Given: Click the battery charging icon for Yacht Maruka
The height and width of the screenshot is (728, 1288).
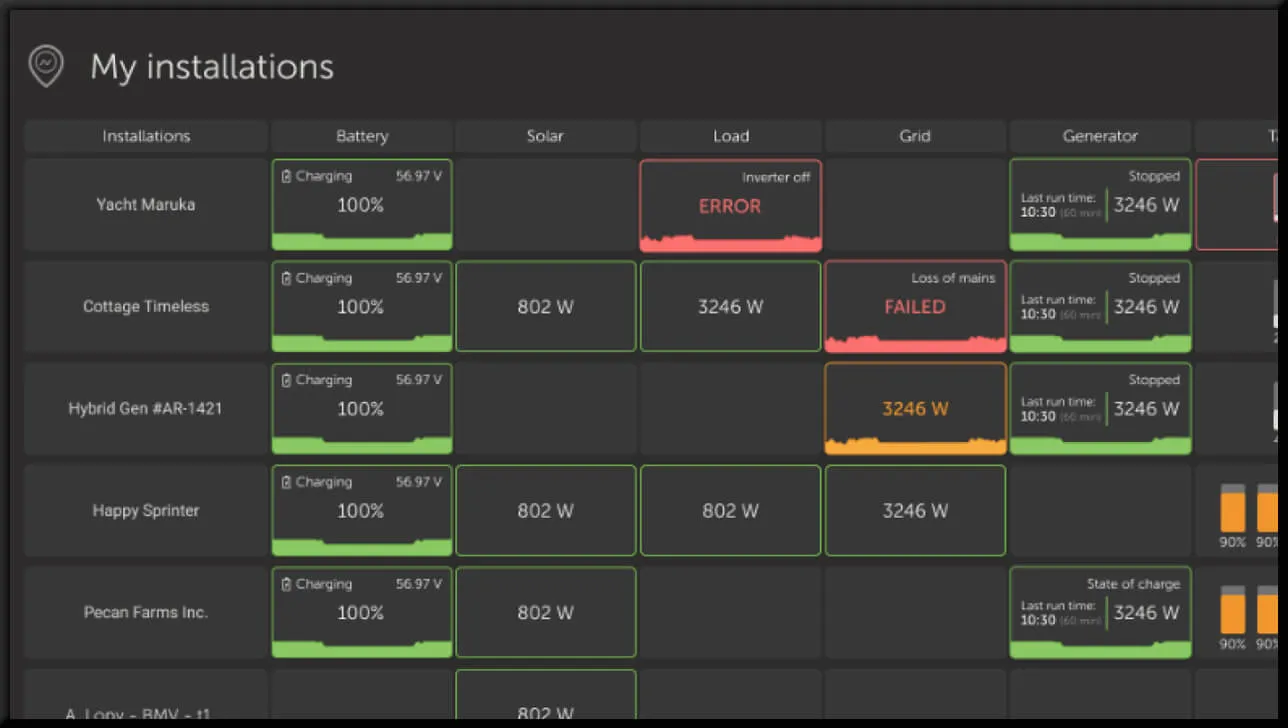Looking at the screenshot, I should 286,175.
